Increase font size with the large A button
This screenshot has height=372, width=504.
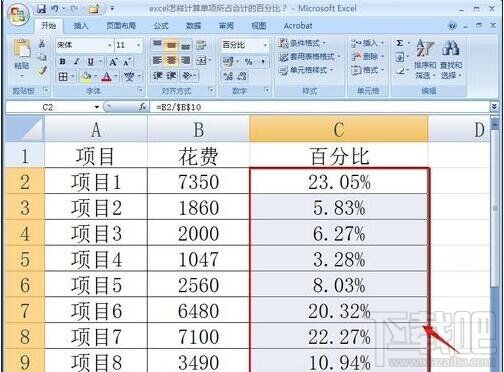pos(113,62)
